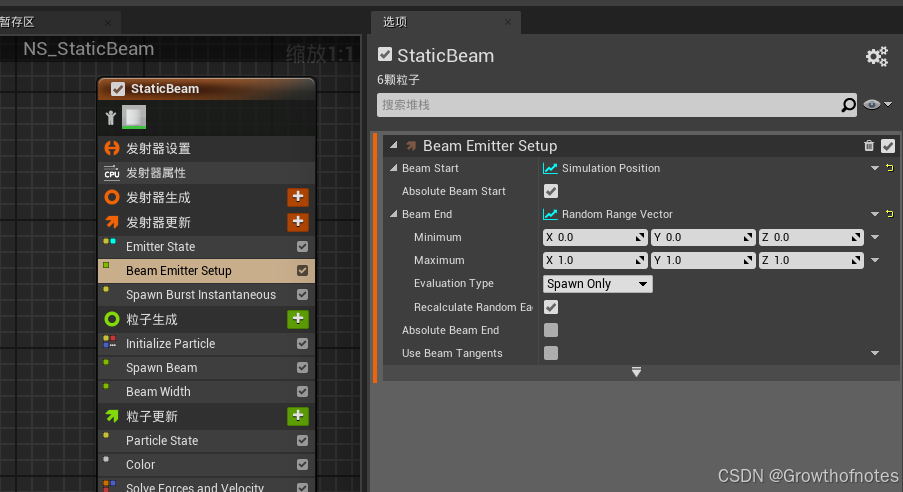Screen dimensions: 903x492
Task: Open Beam Start input type dropdown arrow
Action: [x=875, y=168]
